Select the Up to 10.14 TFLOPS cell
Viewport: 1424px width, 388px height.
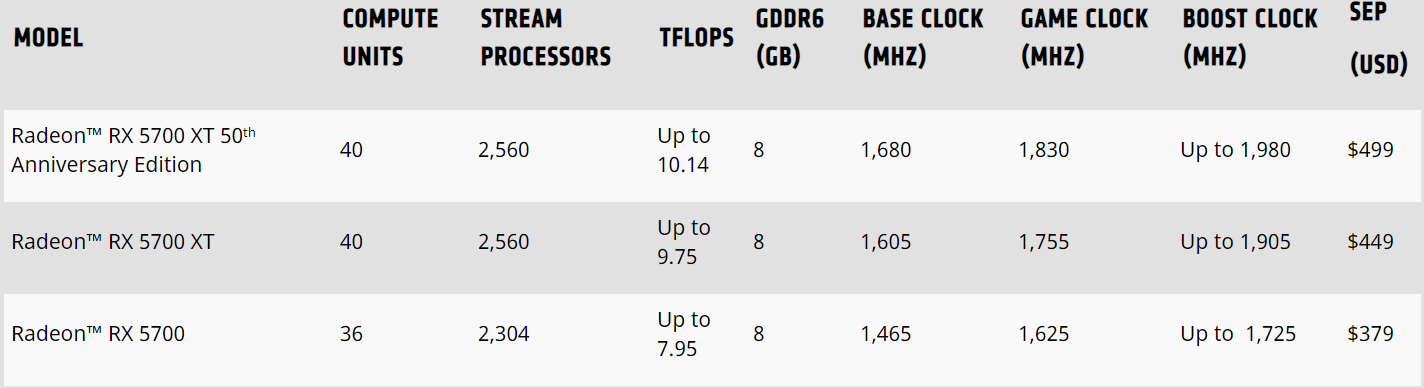[x=684, y=150]
